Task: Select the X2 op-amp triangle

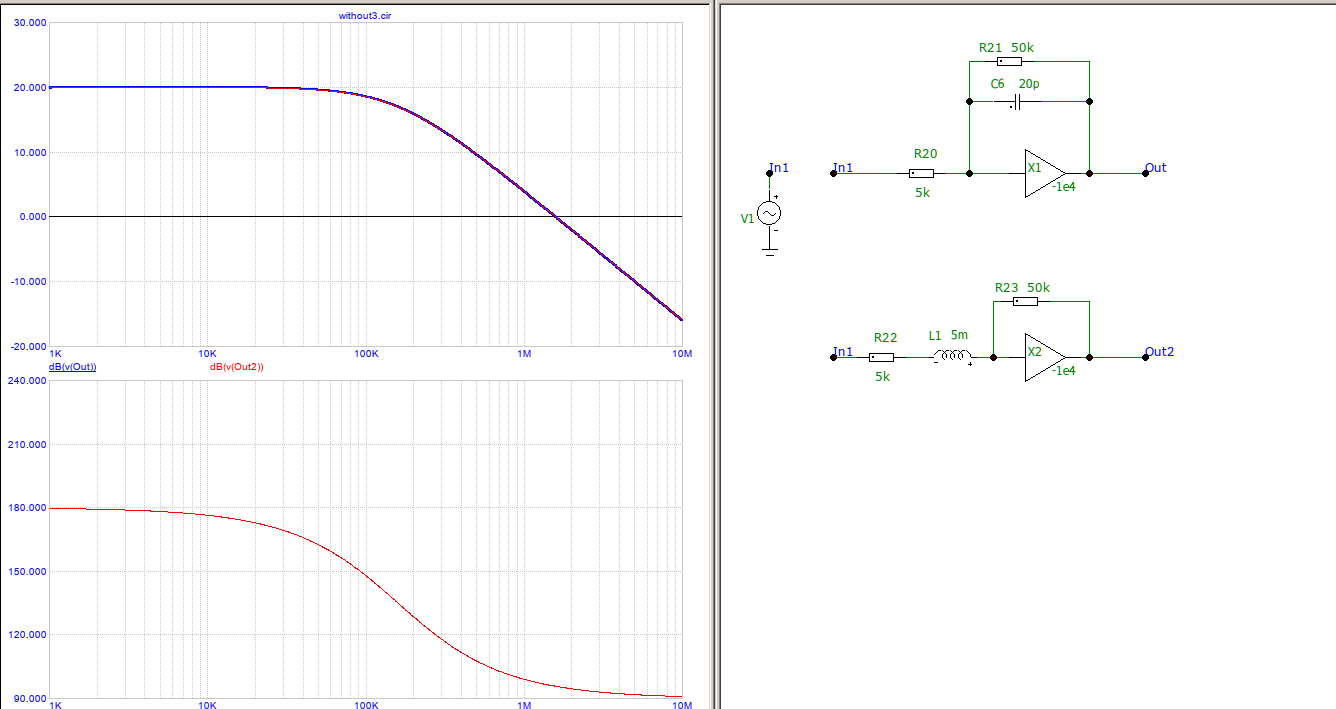Action: click(x=1045, y=357)
